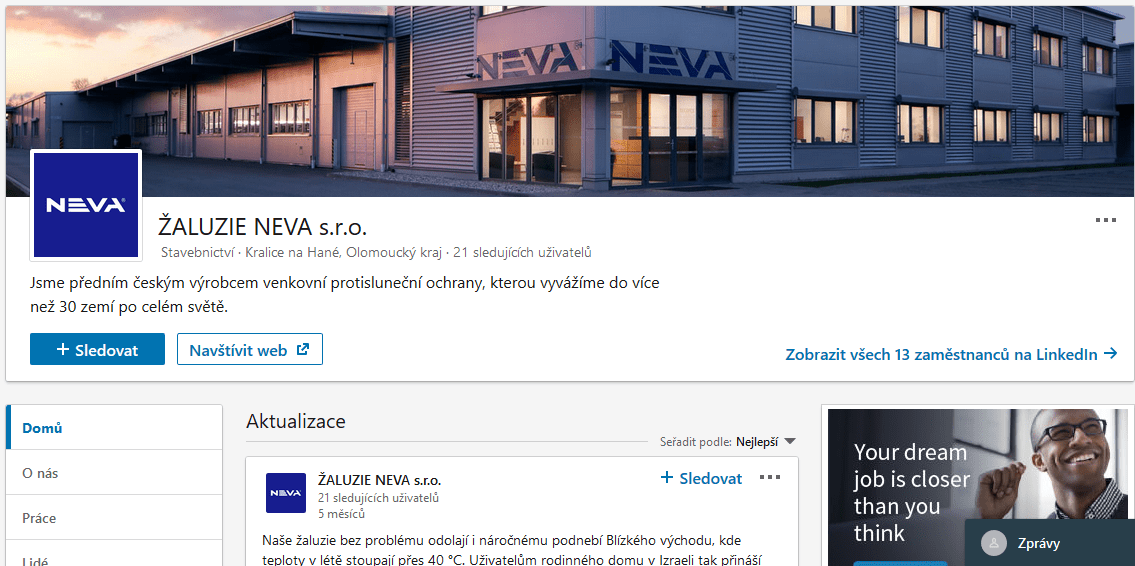
Task: Click the plus icon on the blue Sledovat button
Action: 63,350
